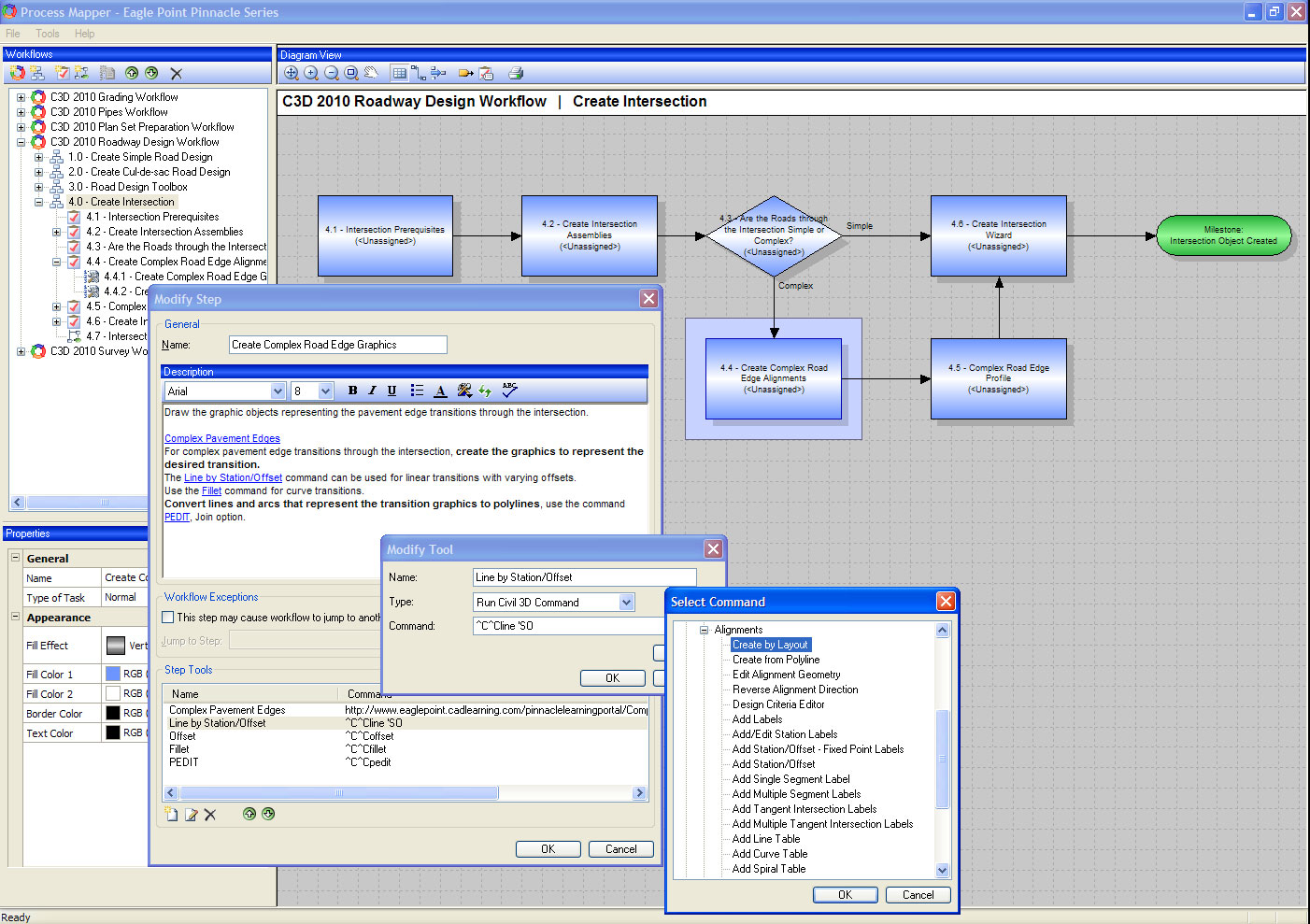Open the font size 8 dropdown
Screen dimensions: 1310x924
(x=325, y=391)
